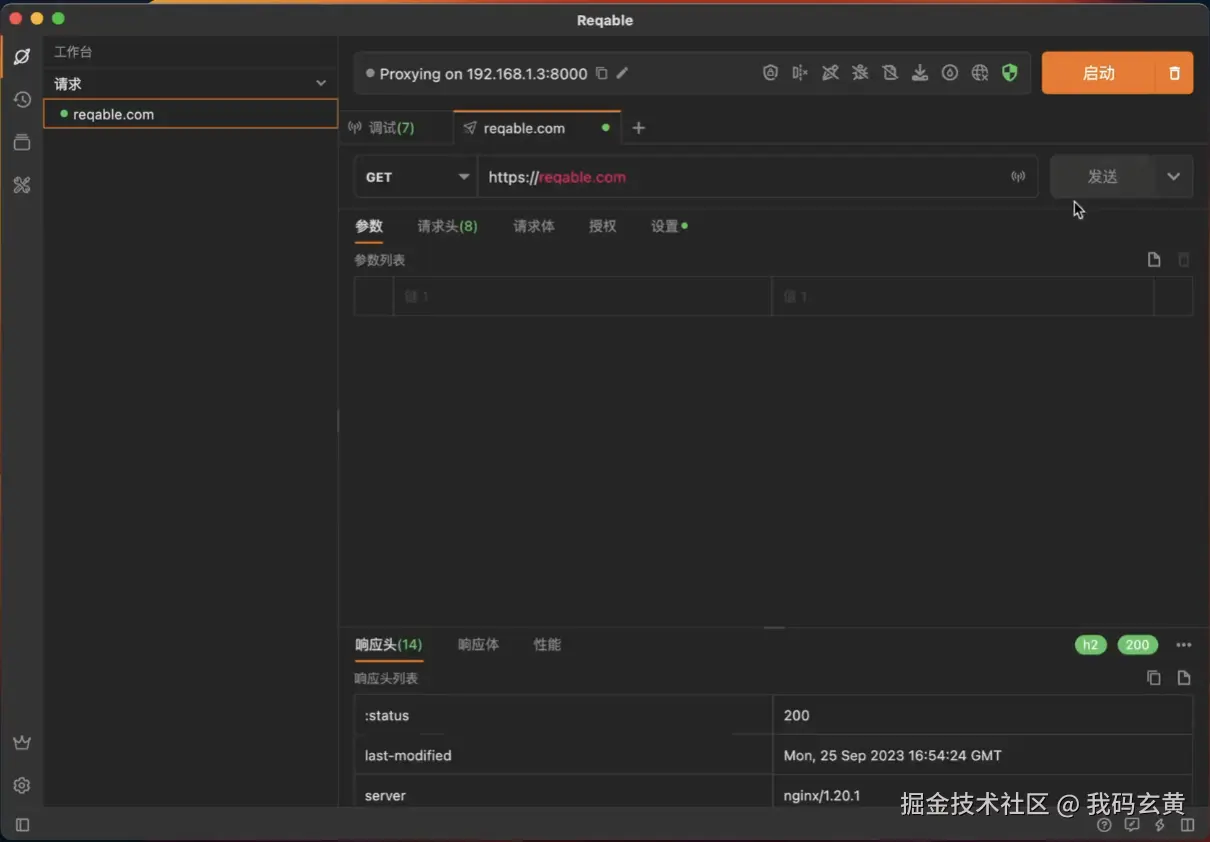Select the 请求体 body tab

pos(534,226)
